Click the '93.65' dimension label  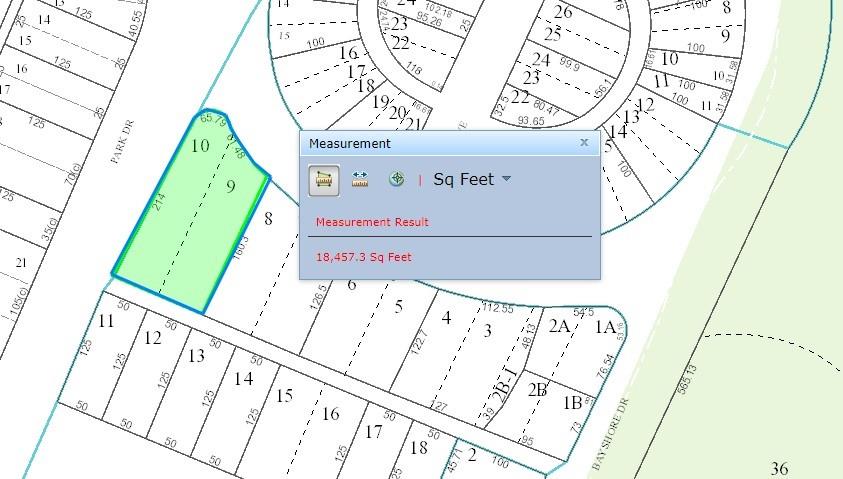(x=531, y=120)
